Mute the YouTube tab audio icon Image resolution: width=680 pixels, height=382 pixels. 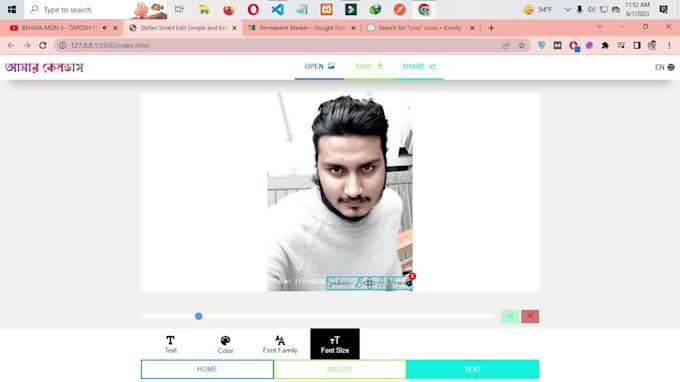[105, 28]
